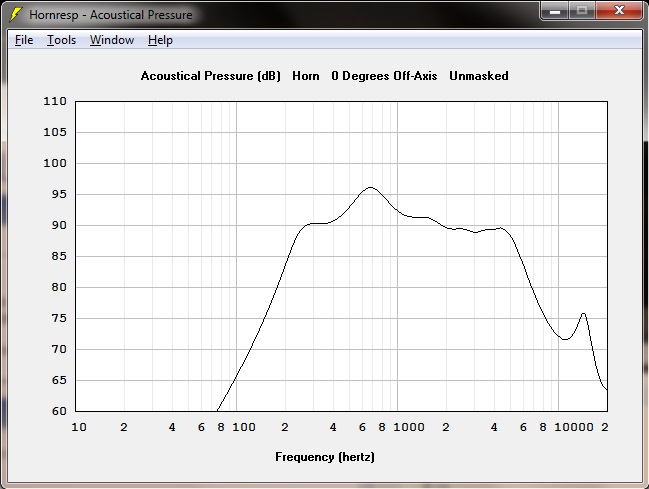649x489 pixels.
Task: Close the Hornresp window
Action: [x=619, y=11]
